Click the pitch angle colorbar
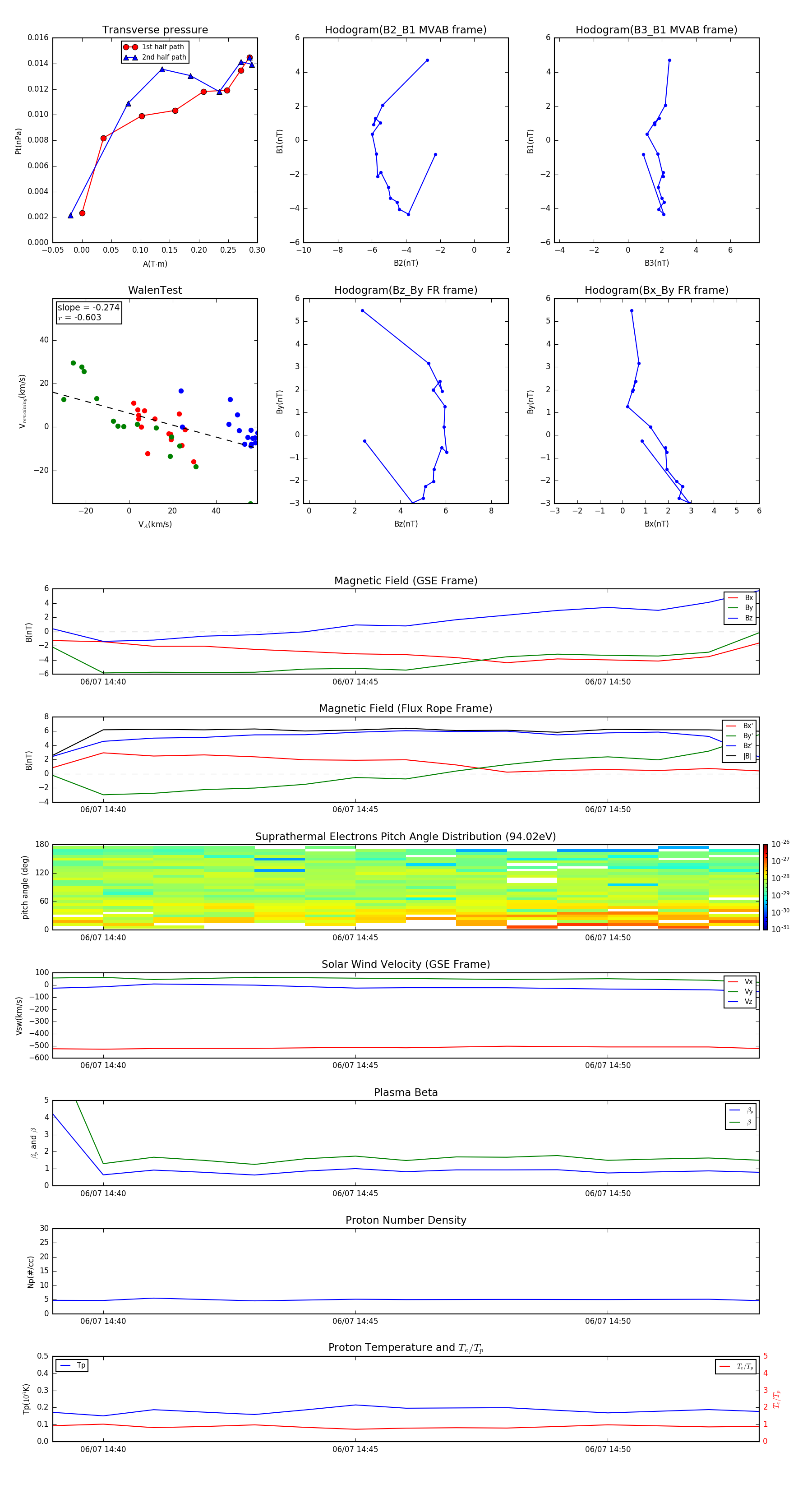This screenshot has width=812, height=1489. tap(765, 887)
